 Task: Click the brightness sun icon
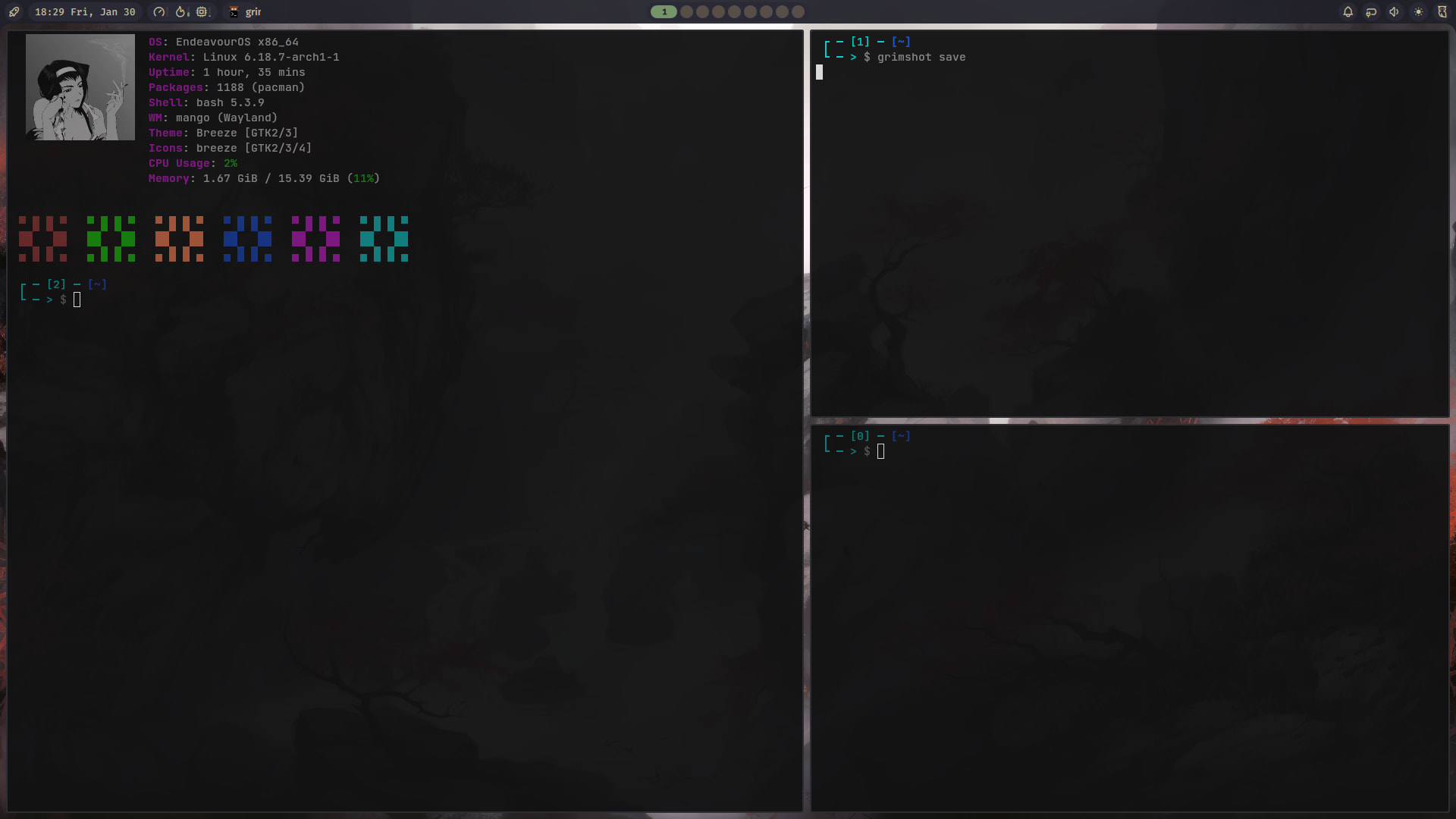(x=1418, y=11)
